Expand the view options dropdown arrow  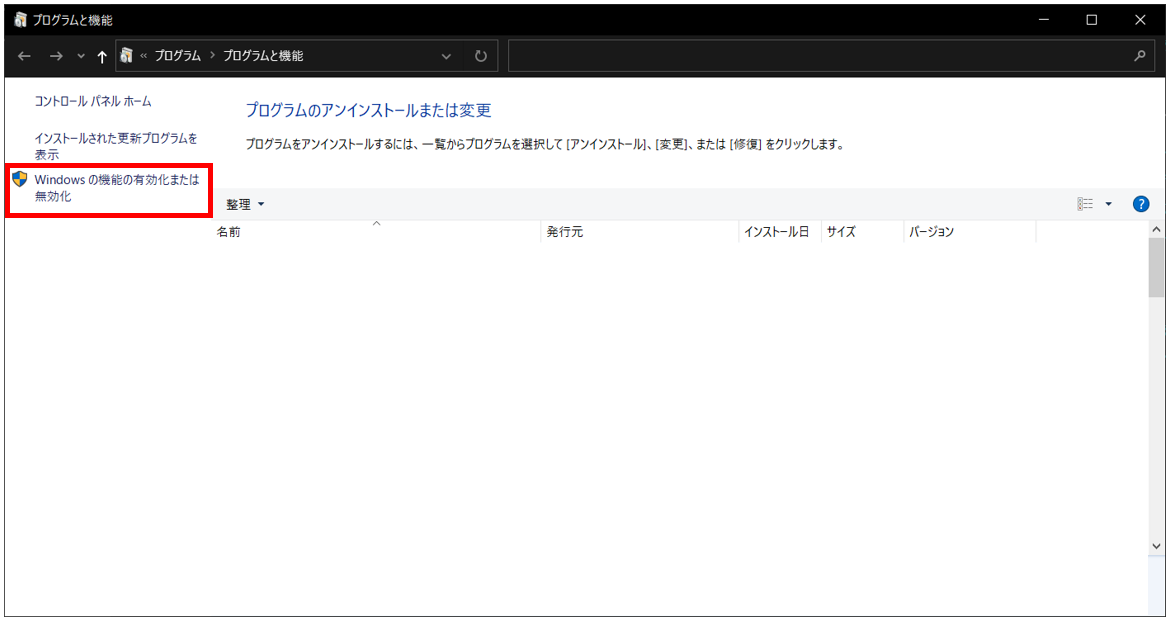(x=1108, y=204)
